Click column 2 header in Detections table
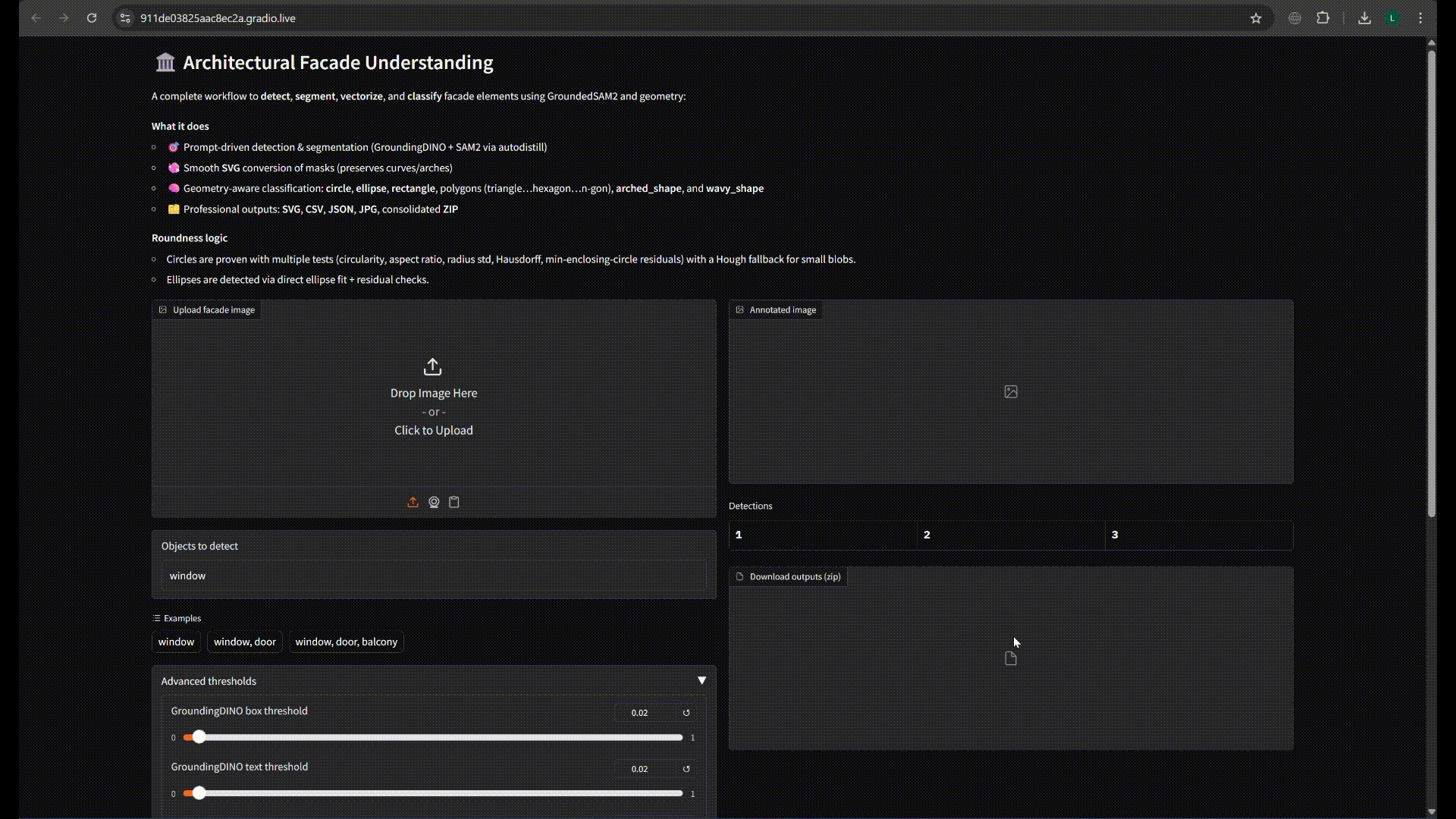This screenshot has height=819, width=1456. tap(1009, 535)
